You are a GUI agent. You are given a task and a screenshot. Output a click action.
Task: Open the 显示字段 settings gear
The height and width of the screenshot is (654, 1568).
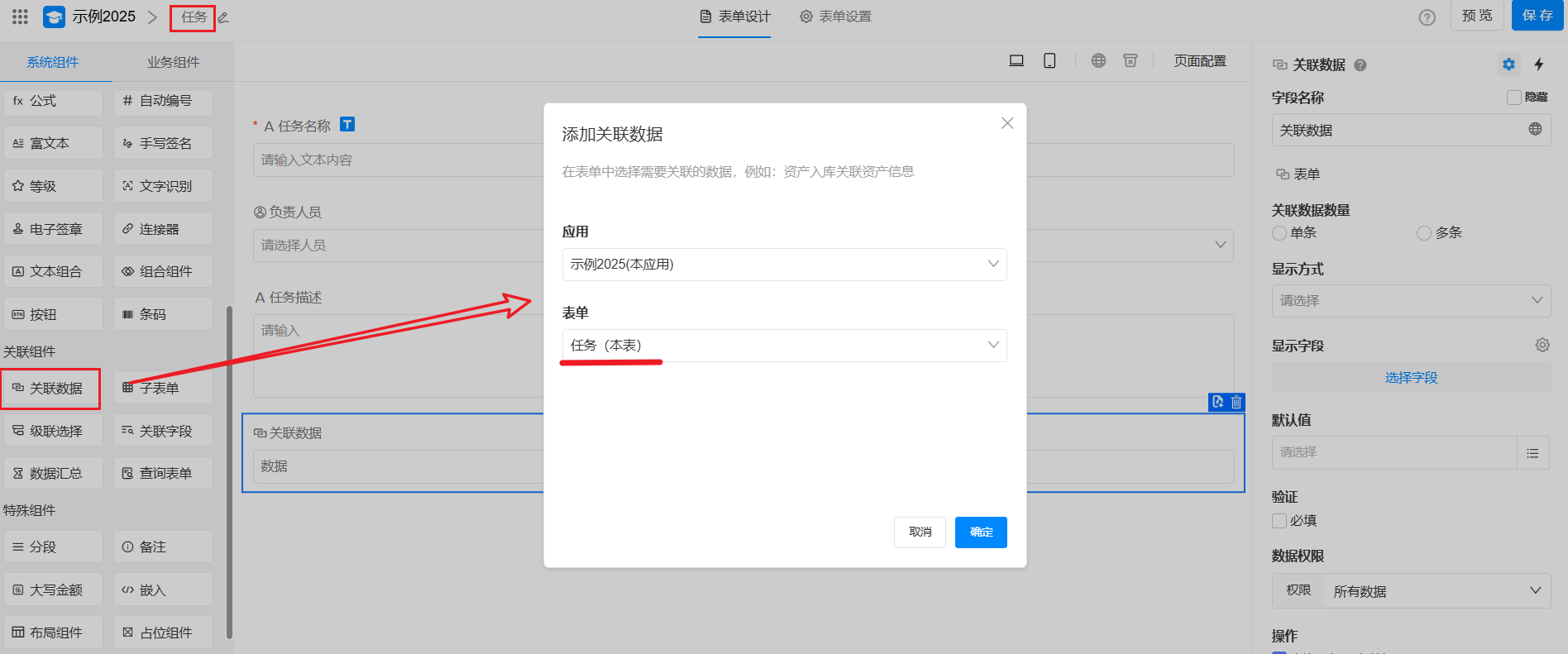tap(1542, 345)
